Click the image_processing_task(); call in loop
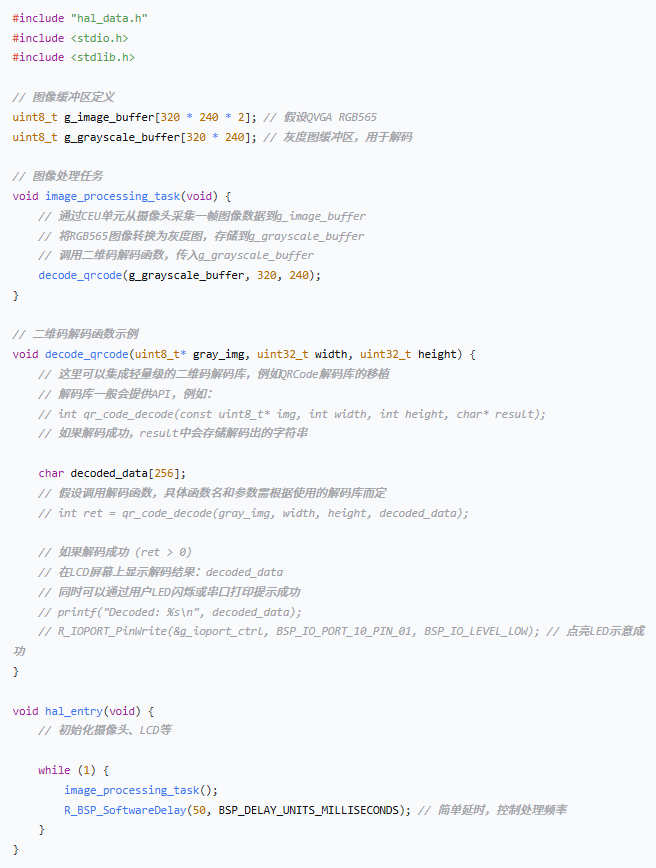The image size is (656, 868). click(x=141, y=790)
